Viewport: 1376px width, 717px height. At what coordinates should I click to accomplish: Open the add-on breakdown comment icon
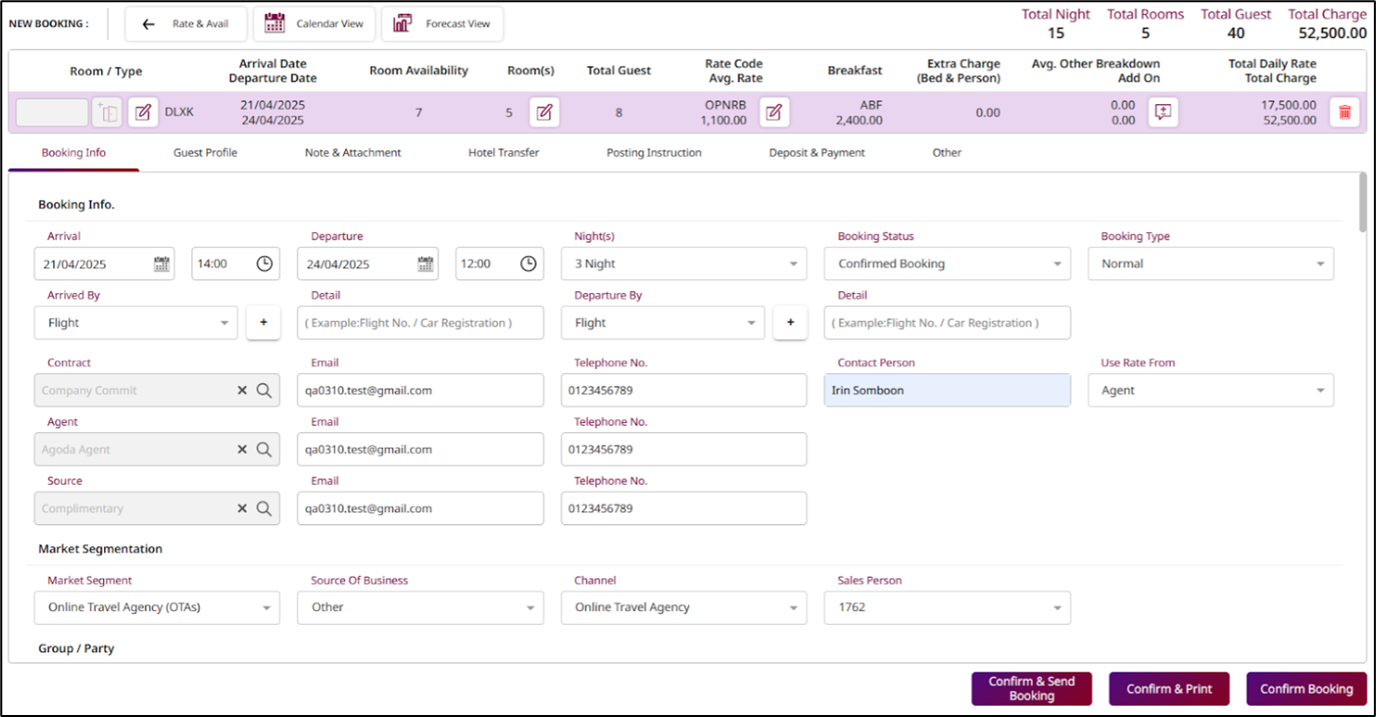(1162, 113)
